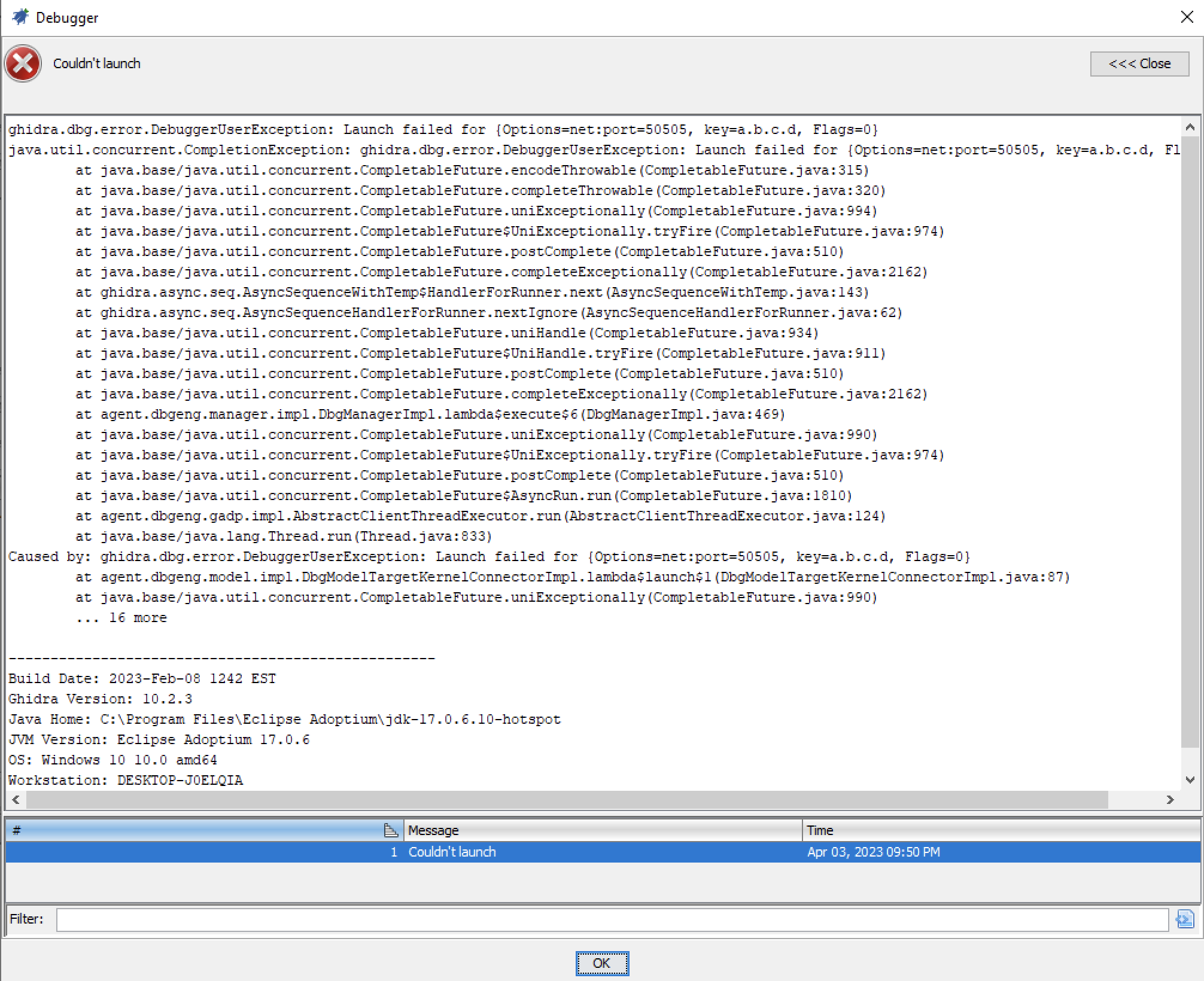Click the red error status icon
The image size is (1204, 981).
point(22,63)
